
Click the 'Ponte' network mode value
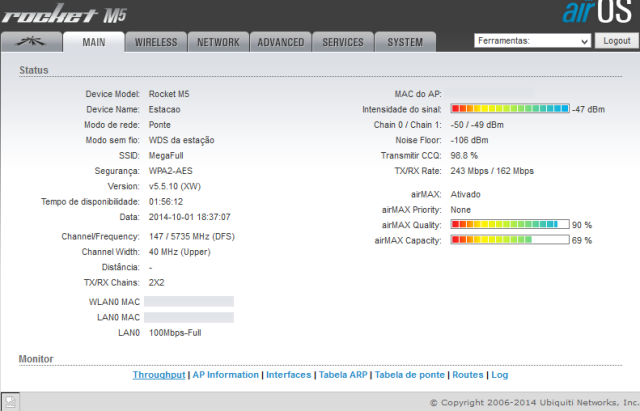(x=160, y=125)
